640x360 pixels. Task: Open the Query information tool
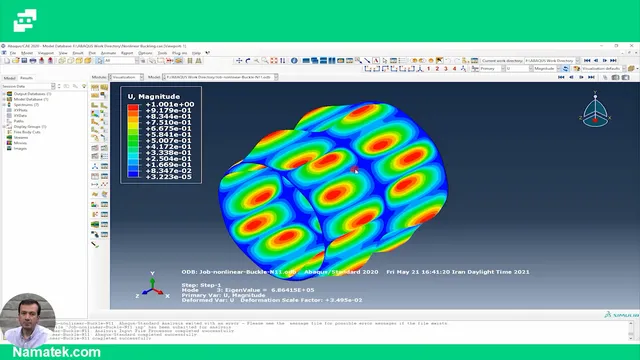(x=294, y=60)
